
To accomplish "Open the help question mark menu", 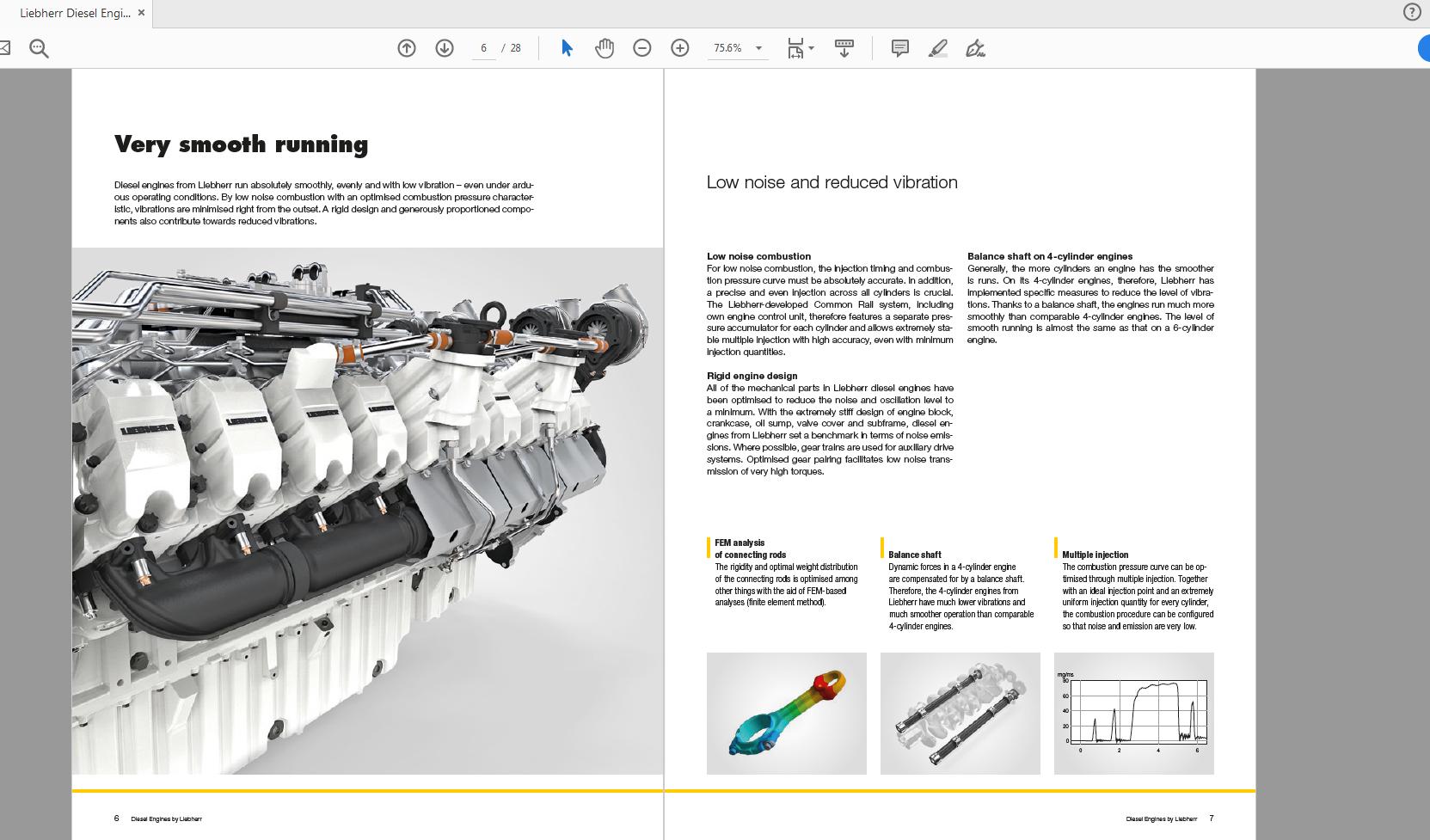I will click(1413, 11).
